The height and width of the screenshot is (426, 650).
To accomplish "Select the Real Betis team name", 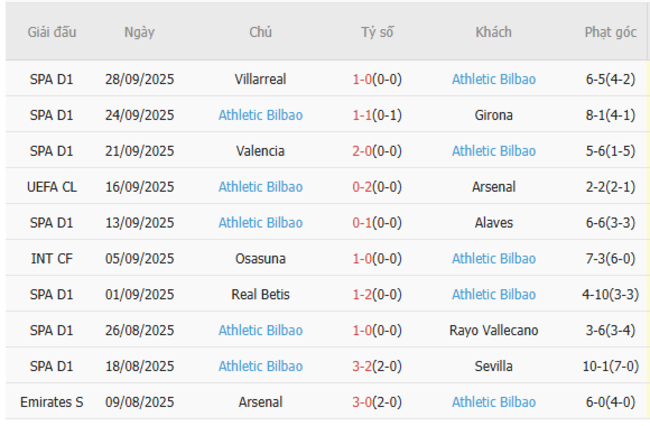I will [x=260, y=295].
